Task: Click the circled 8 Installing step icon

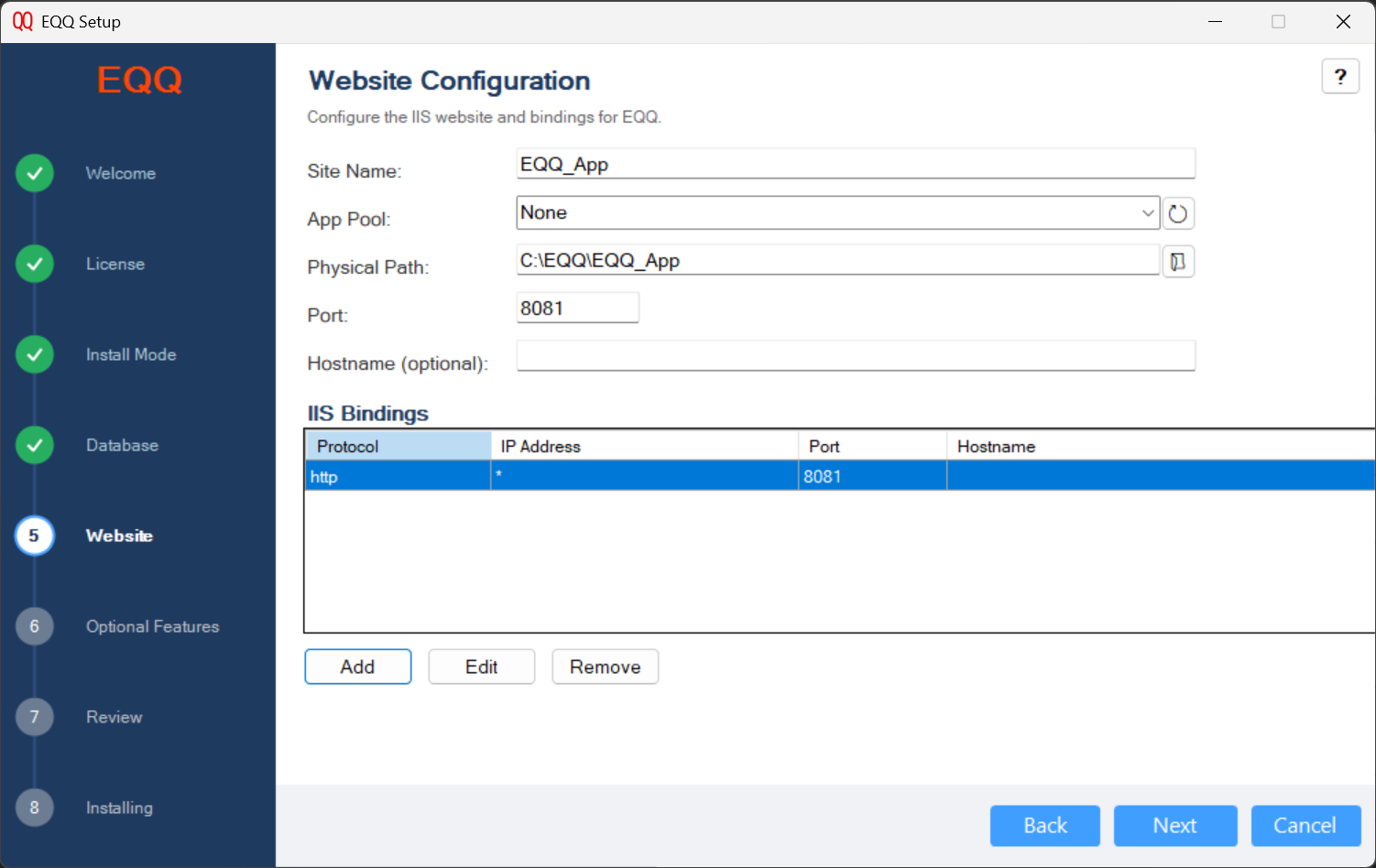Action: [x=34, y=808]
